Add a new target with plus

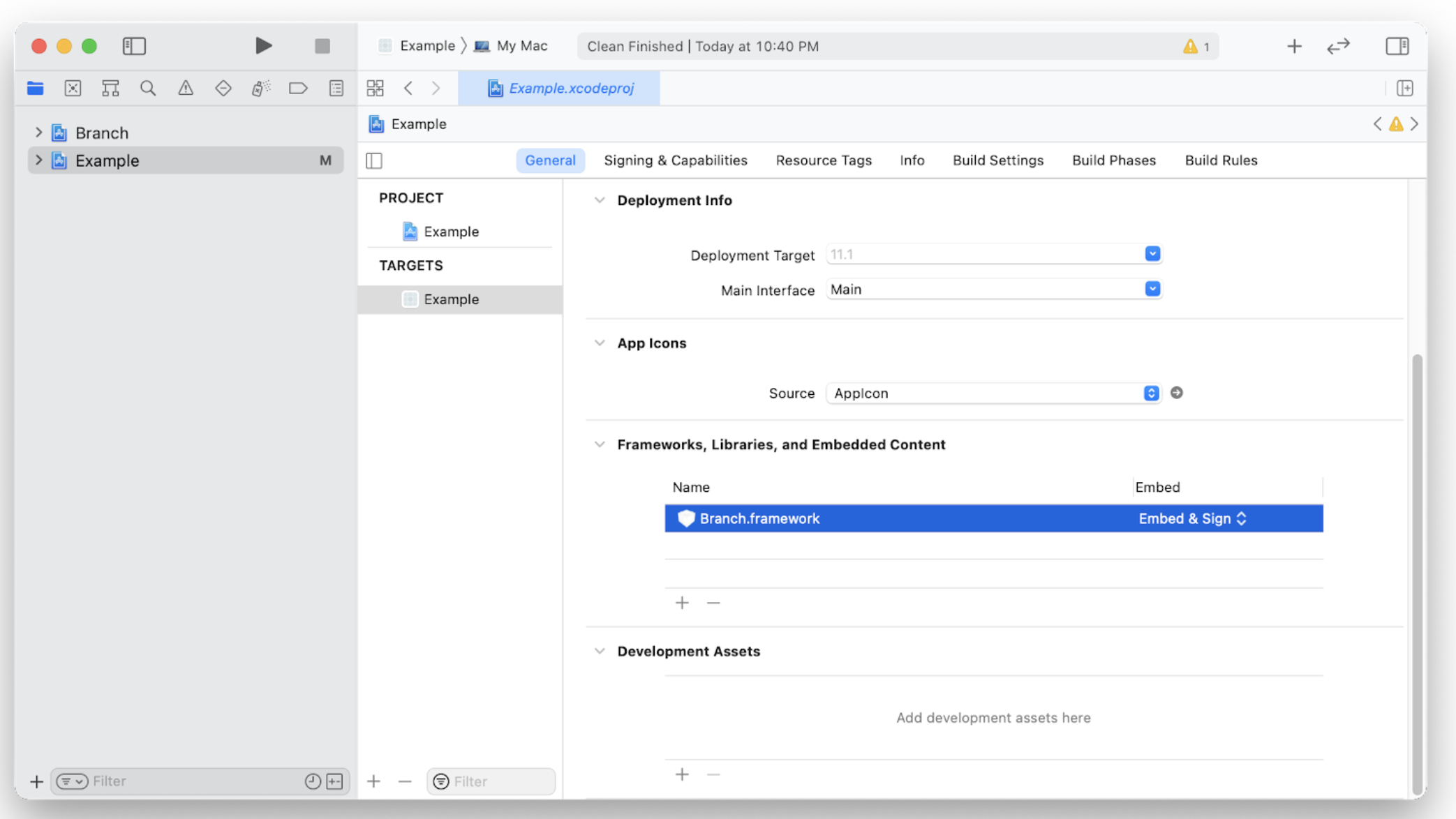pyautogui.click(x=373, y=781)
